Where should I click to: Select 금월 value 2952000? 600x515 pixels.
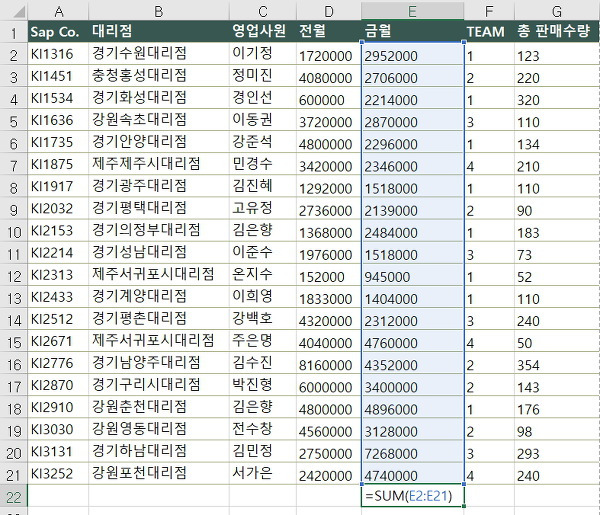click(412, 54)
